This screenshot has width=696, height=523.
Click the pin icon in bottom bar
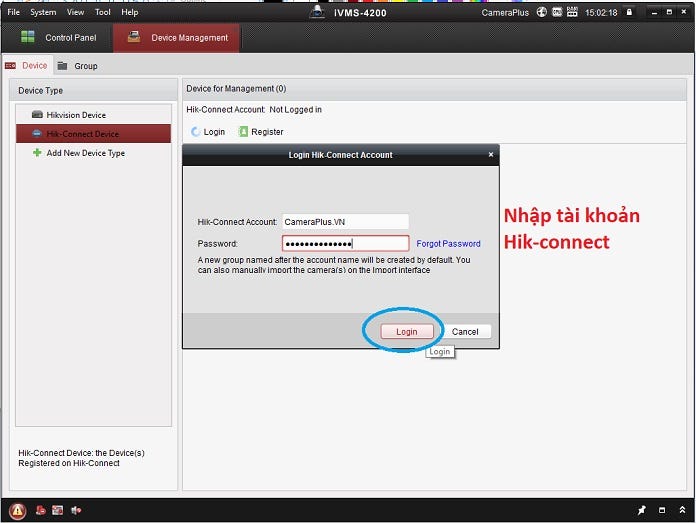pos(642,510)
